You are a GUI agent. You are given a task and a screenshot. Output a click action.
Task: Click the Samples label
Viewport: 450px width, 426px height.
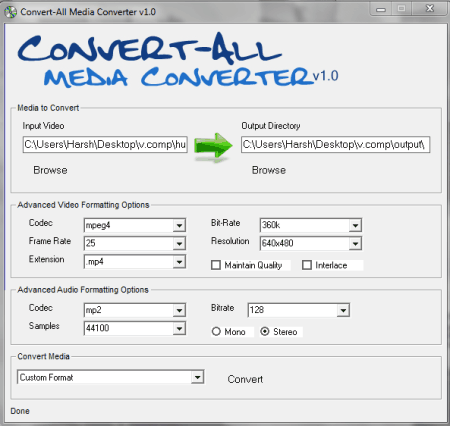44,326
